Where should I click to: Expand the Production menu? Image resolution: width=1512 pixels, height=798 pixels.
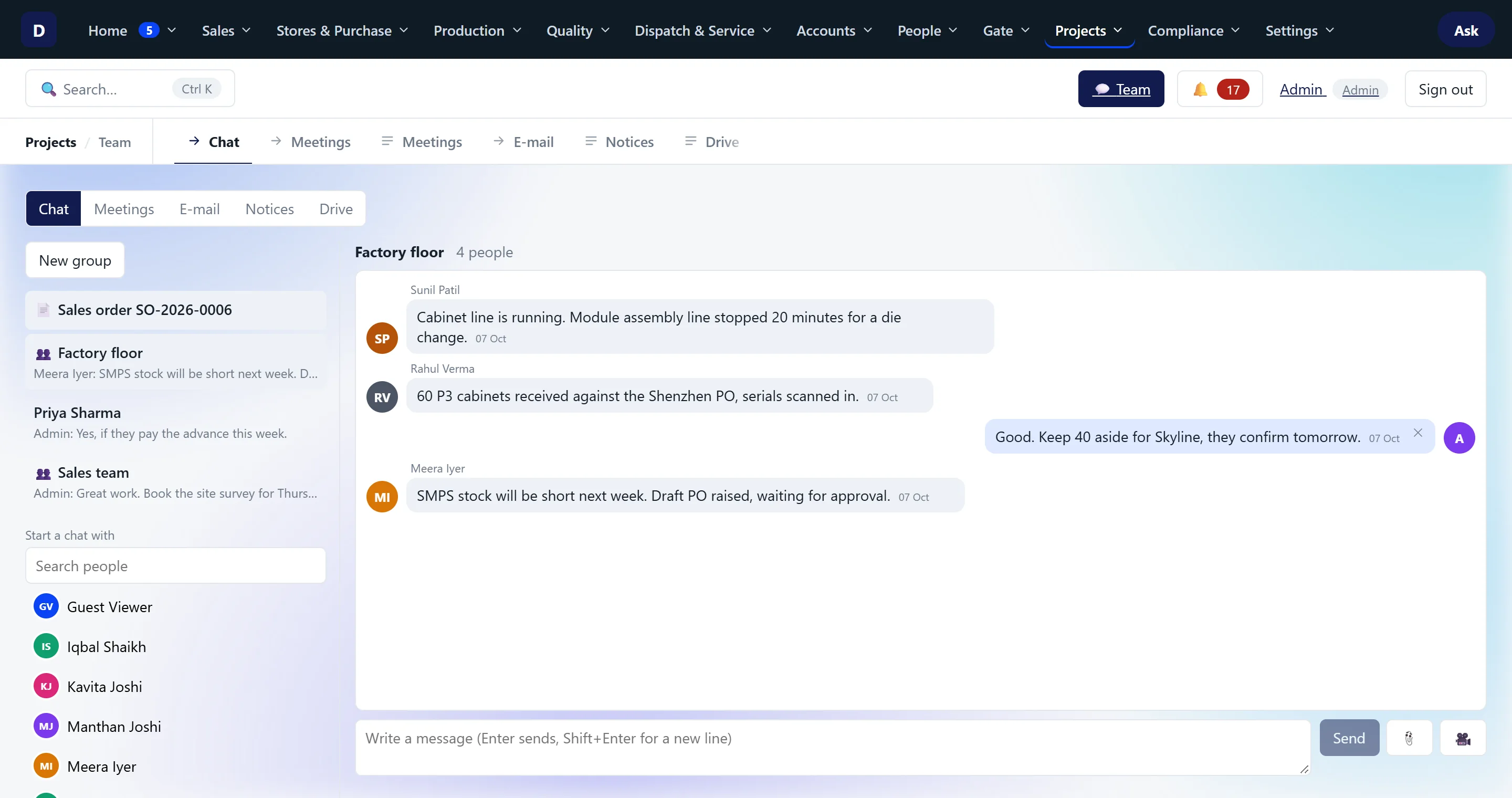[x=477, y=30]
